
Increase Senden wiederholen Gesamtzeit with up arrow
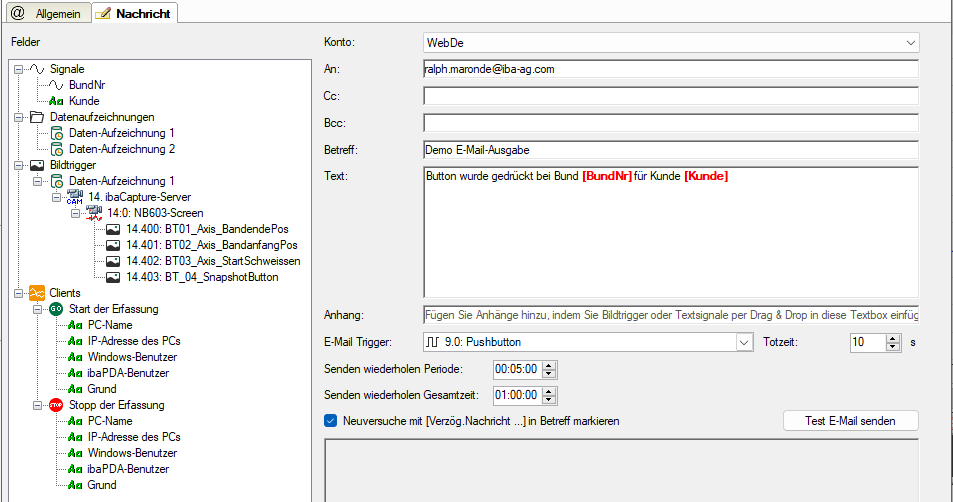pos(549,391)
